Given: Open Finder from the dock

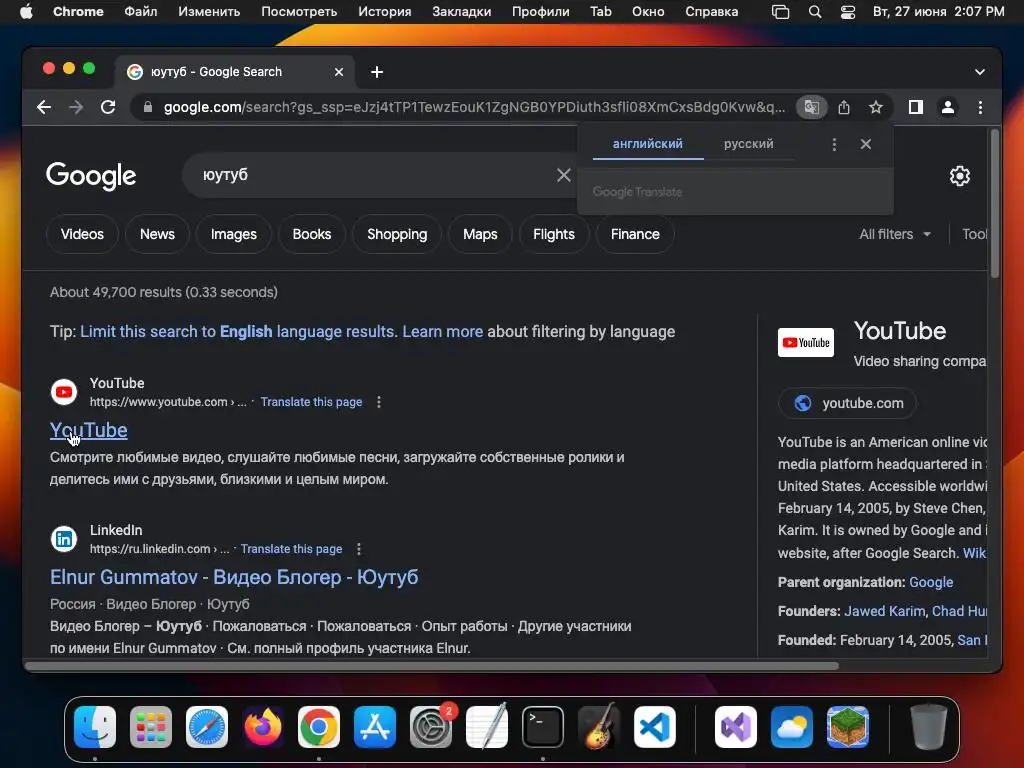Looking at the screenshot, I should coord(95,727).
